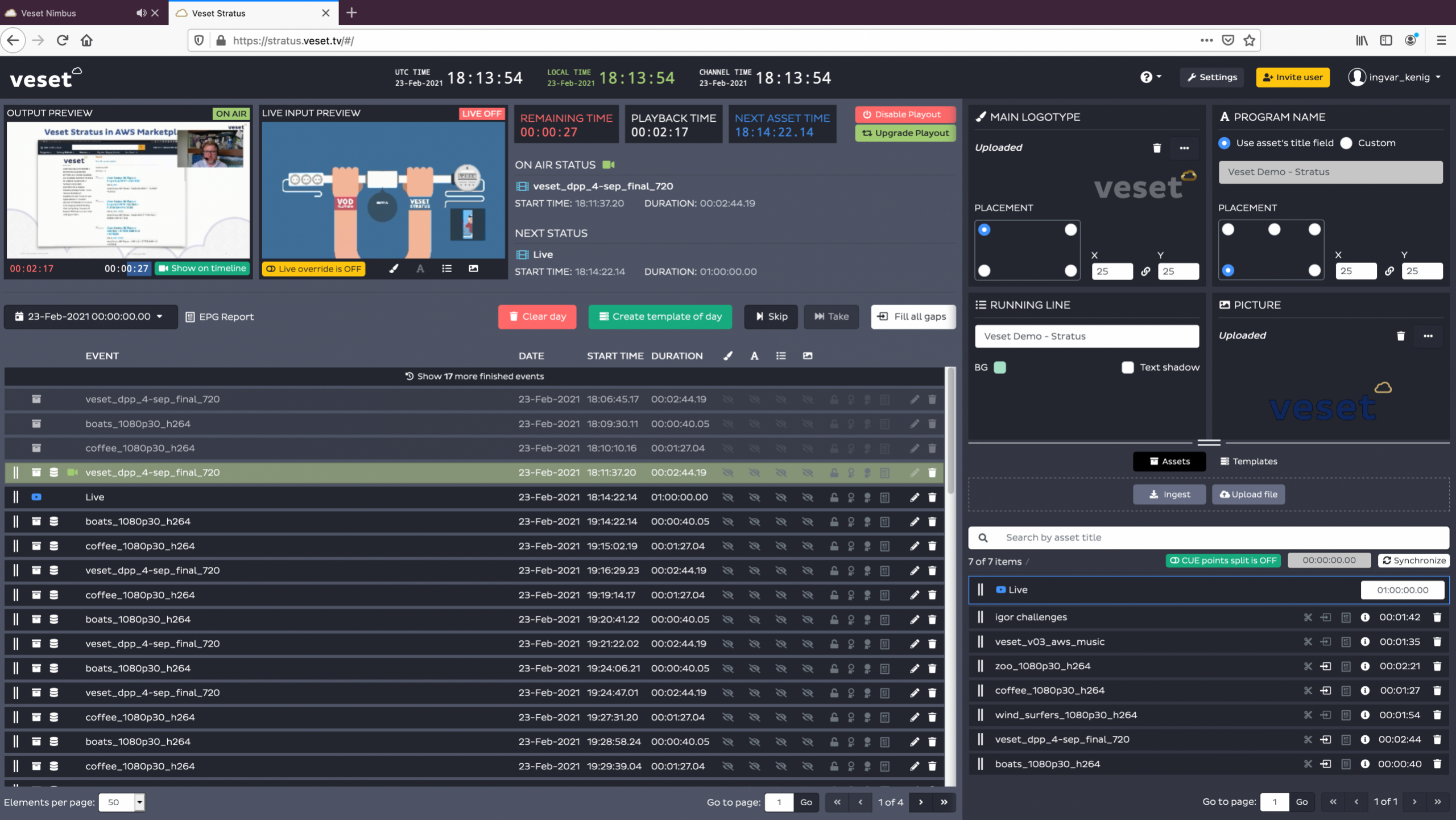Show info for wind_surfers_1080p30_h264 asset
Viewport: 1456px width, 820px height.
(1365, 715)
